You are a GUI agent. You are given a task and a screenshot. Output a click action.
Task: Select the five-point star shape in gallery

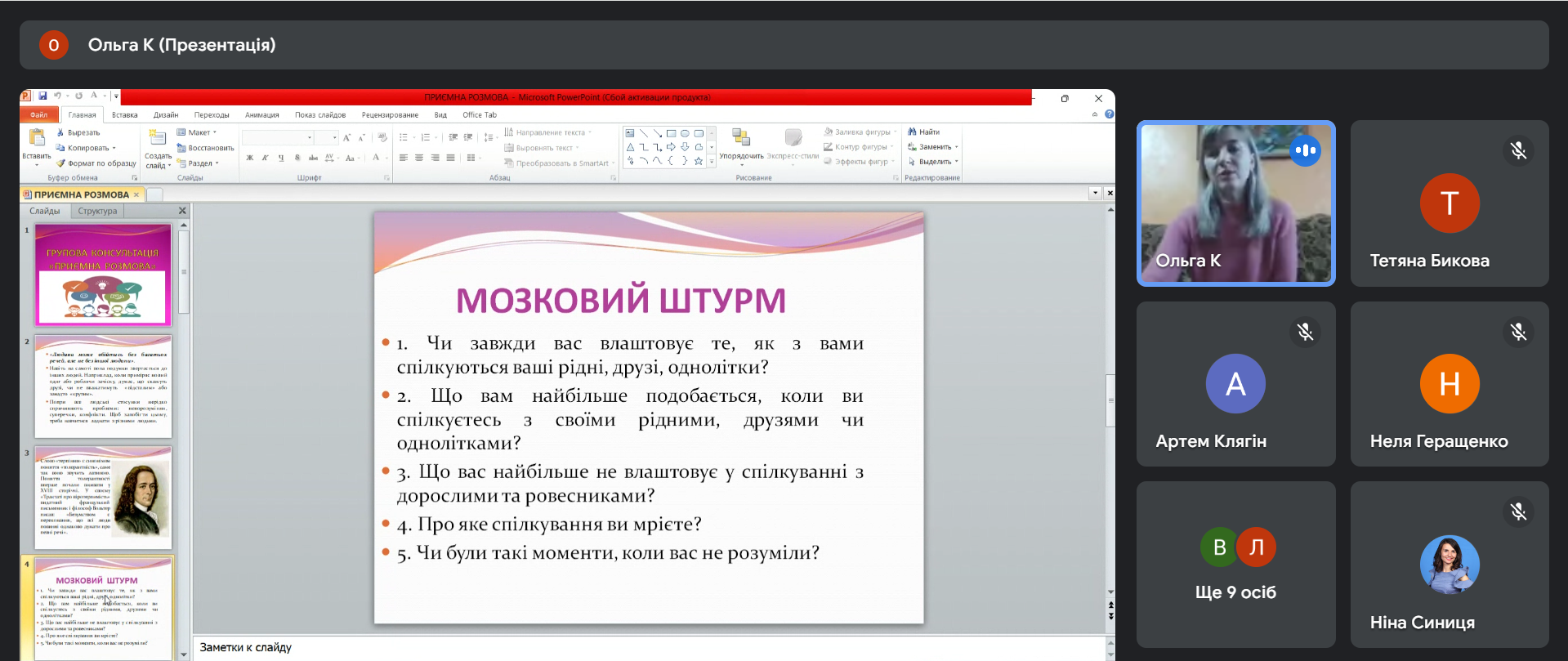[x=699, y=161]
